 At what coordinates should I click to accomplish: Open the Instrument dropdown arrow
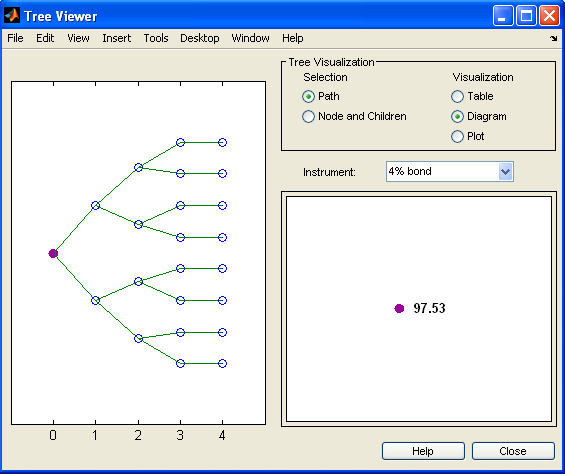tap(505, 172)
